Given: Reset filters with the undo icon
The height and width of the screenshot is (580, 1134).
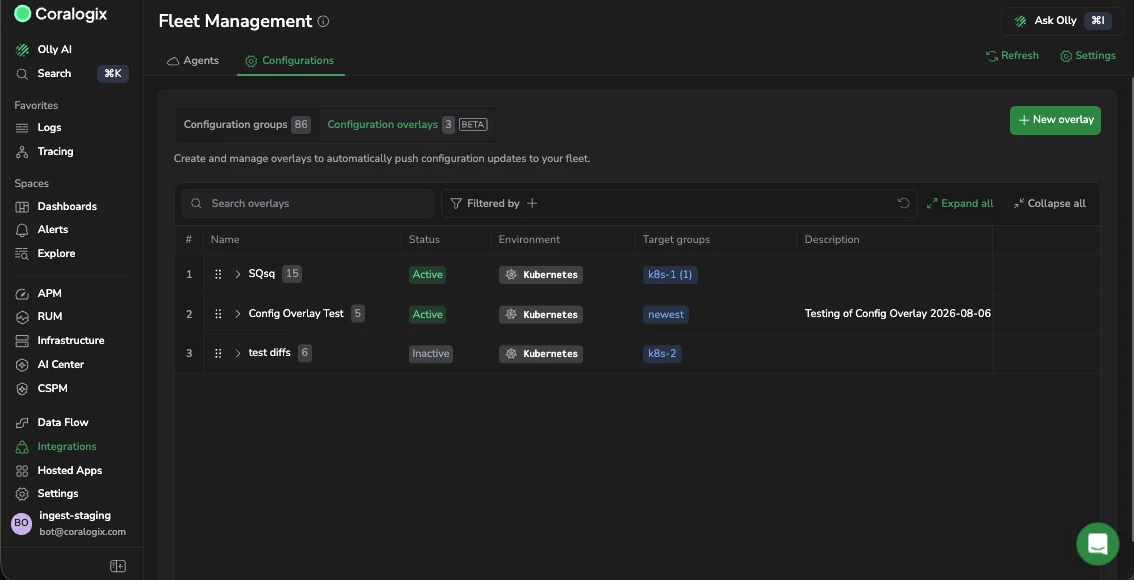Looking at the screenshot, I should click(x=903, y=204).
